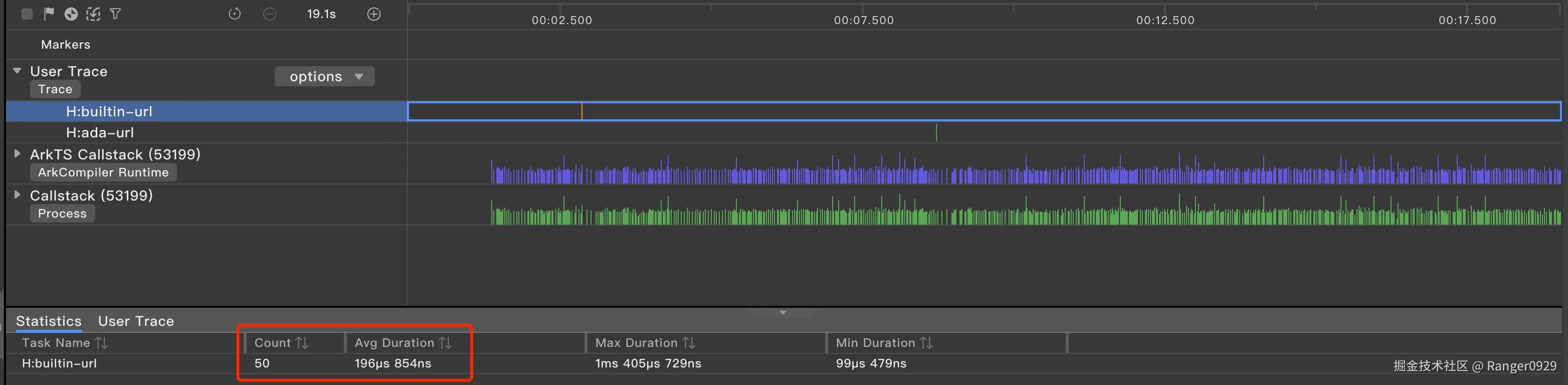Click the Process tag under Callstack
The image size is (1568, 385).
click(62, 213)
